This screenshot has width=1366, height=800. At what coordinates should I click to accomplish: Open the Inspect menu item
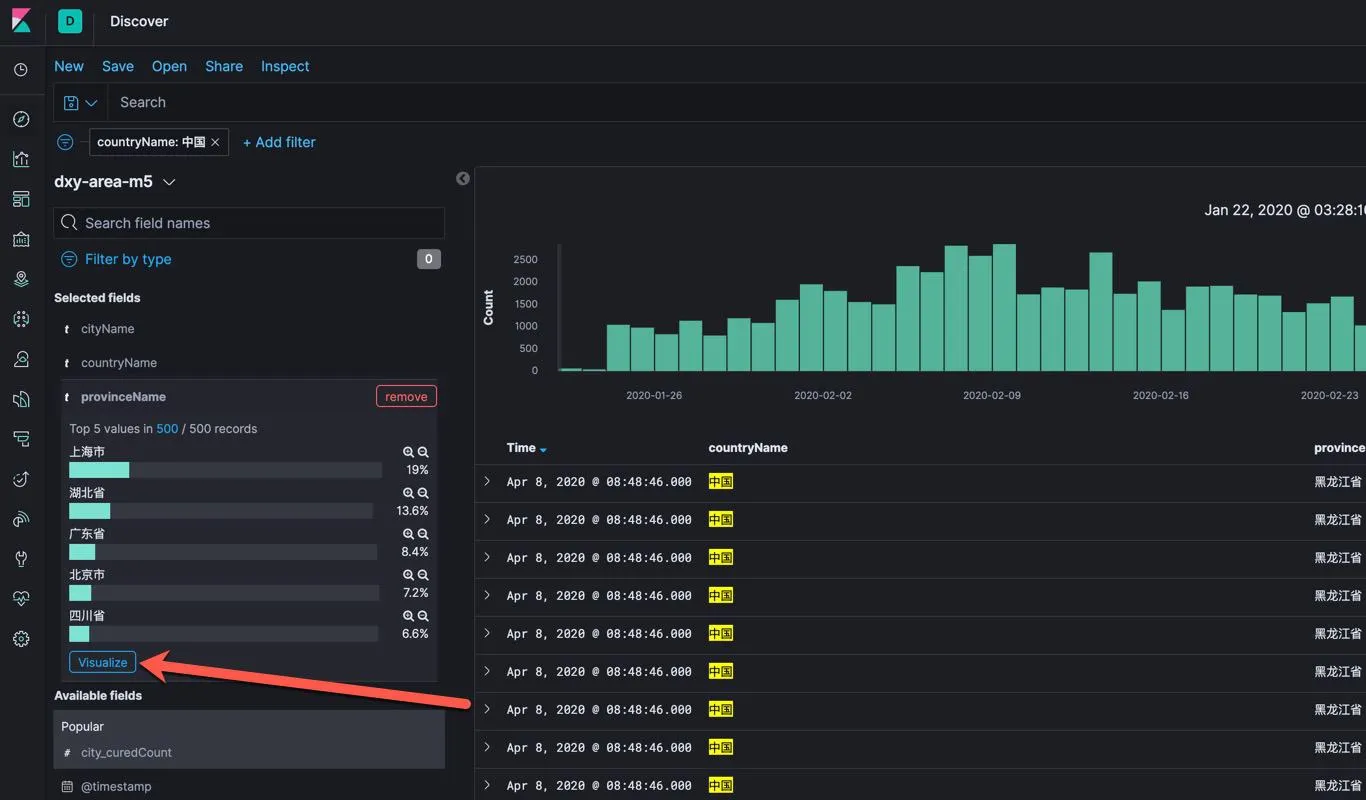[x=285, y=66]
